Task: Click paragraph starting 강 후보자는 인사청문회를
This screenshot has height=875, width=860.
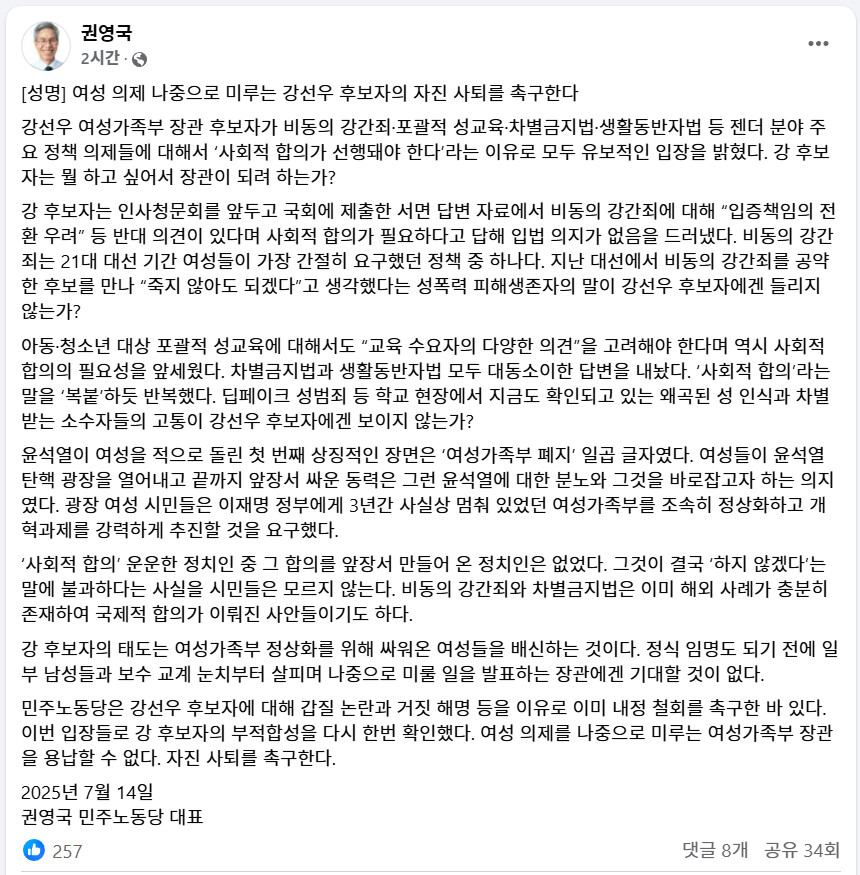Action: point(429,261)
